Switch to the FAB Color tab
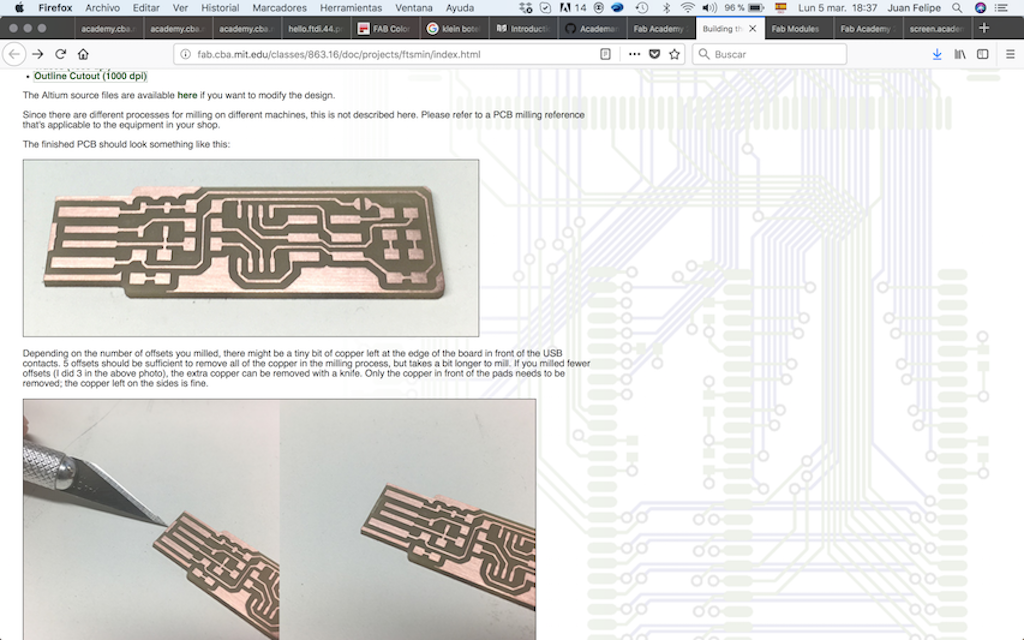 385,28
